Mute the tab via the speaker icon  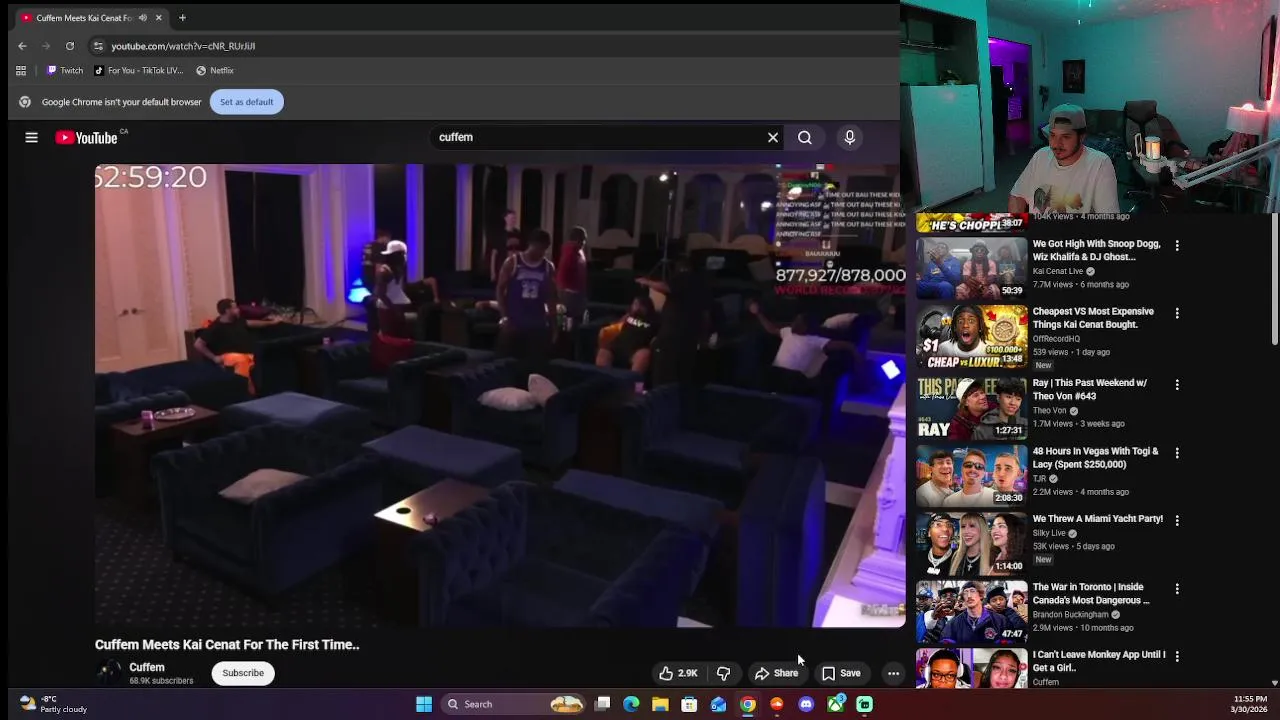143,18
